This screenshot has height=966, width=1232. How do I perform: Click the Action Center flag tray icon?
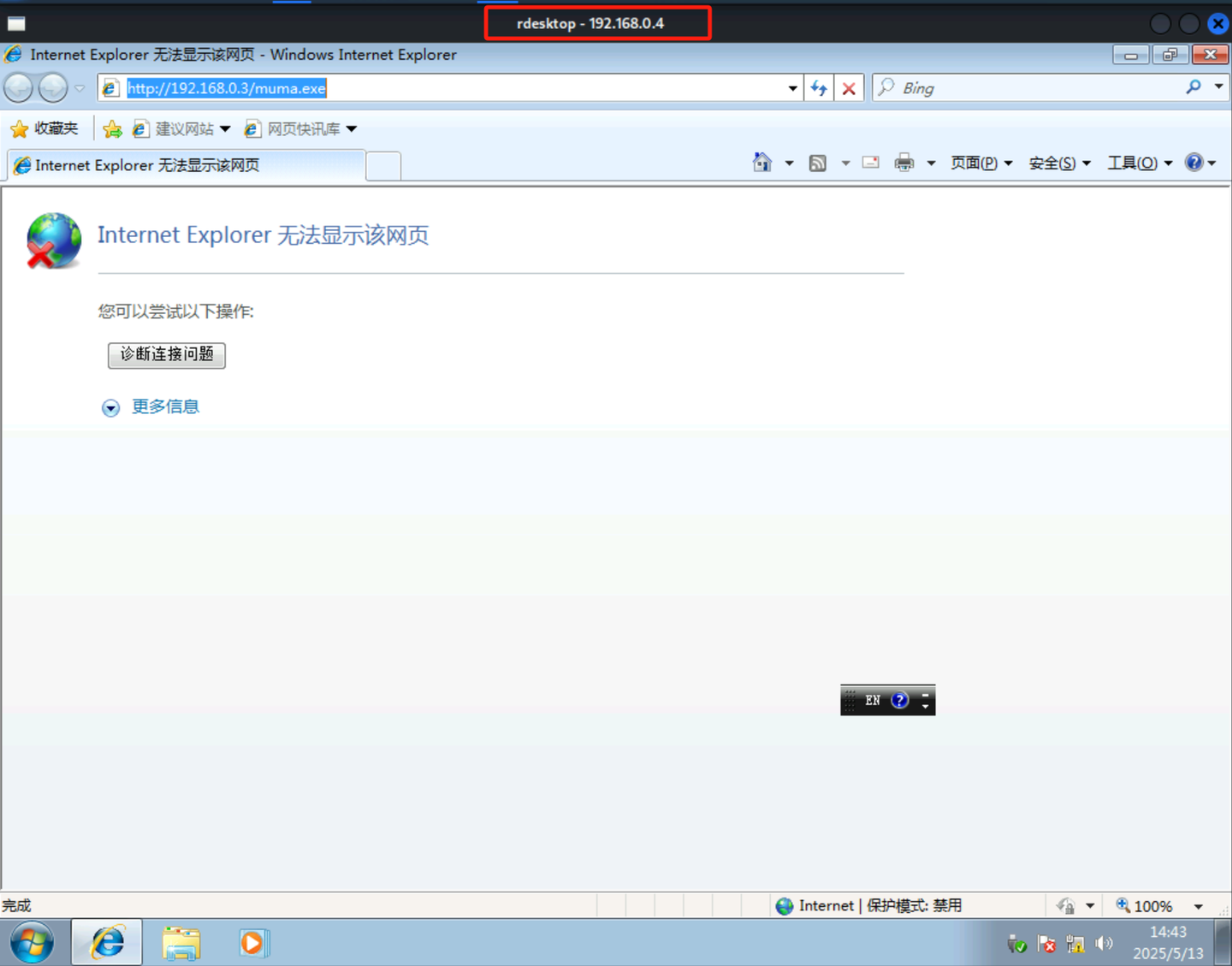(x=1045, y=944)
